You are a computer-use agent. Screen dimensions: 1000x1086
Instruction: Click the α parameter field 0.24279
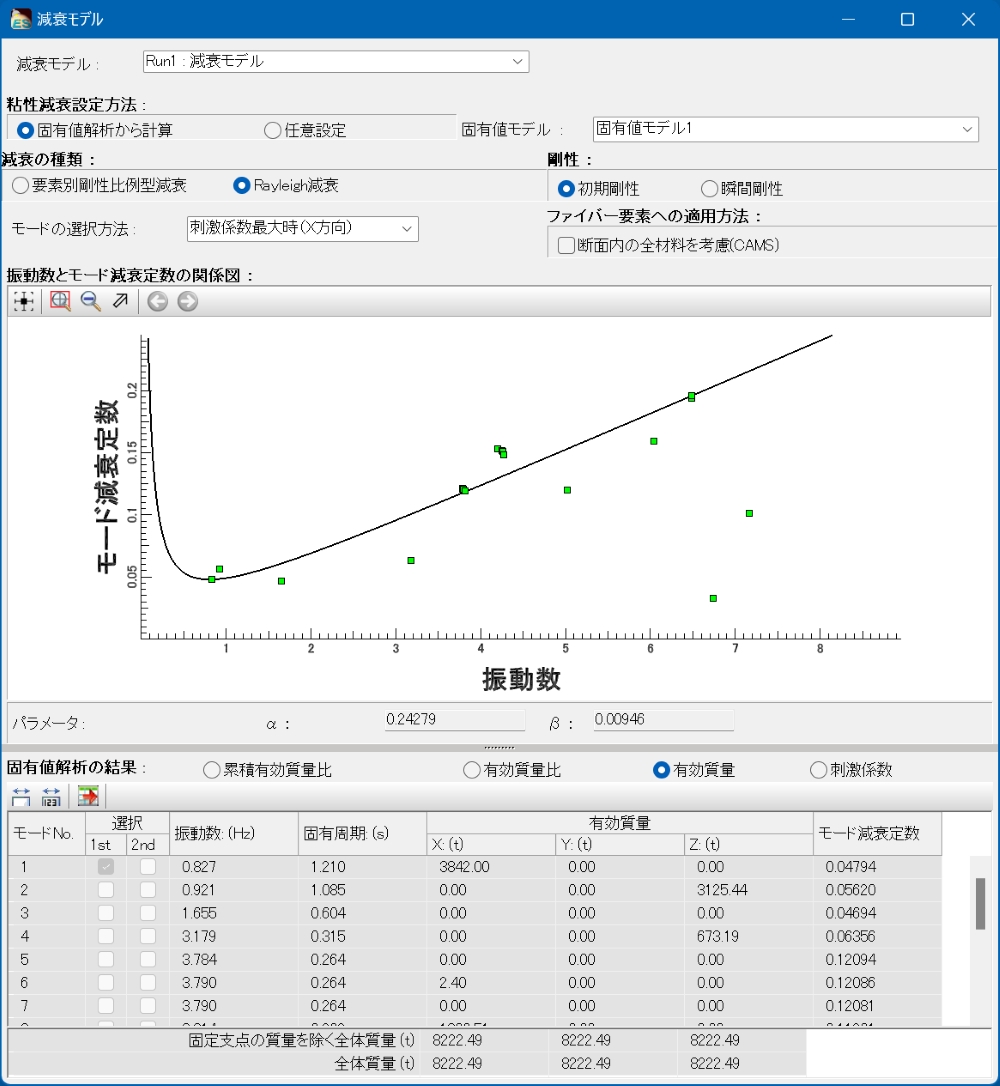pyautogui.click(x=455, y=720)
